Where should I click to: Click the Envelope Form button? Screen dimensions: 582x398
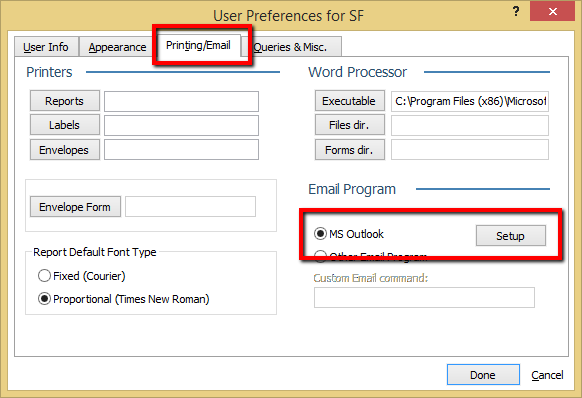[75, 207]
